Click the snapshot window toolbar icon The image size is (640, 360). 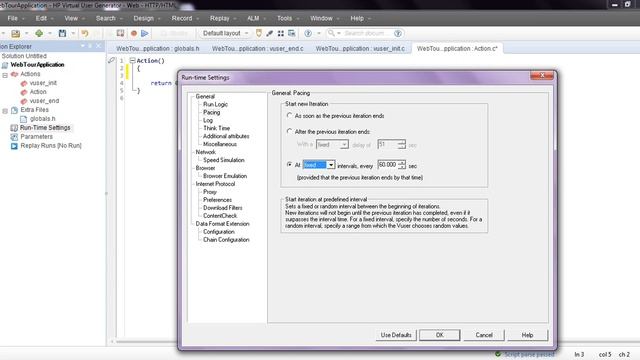point(291,33)
